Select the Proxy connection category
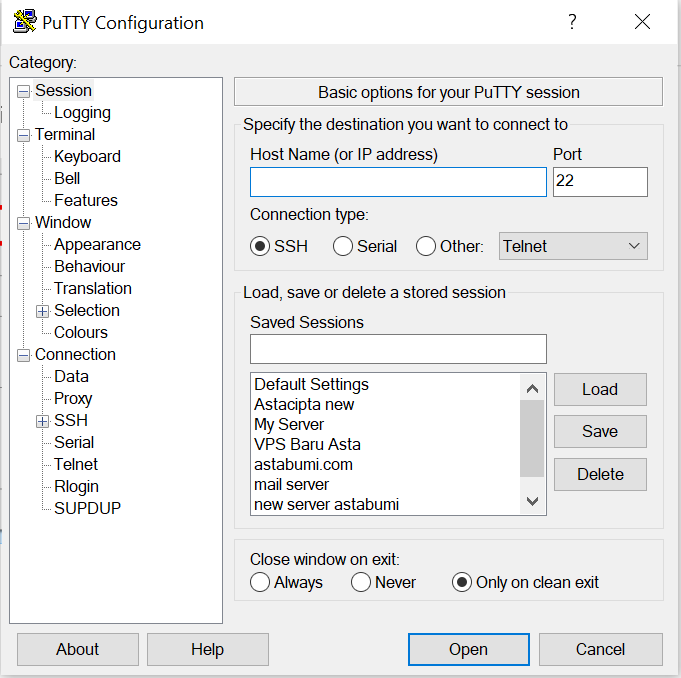681x678 pixels. (73, 398)
